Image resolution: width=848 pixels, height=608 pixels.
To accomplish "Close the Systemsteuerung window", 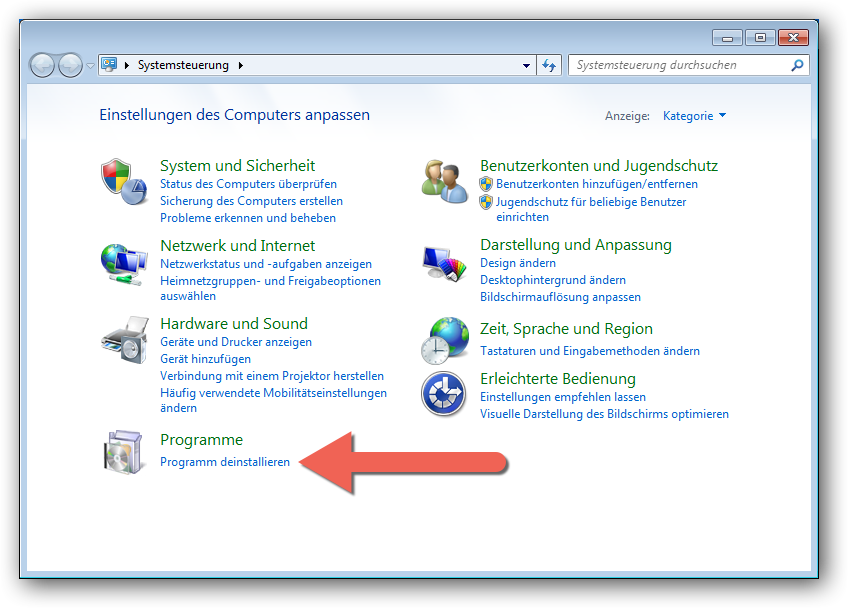I will click(x=793, y=37).
